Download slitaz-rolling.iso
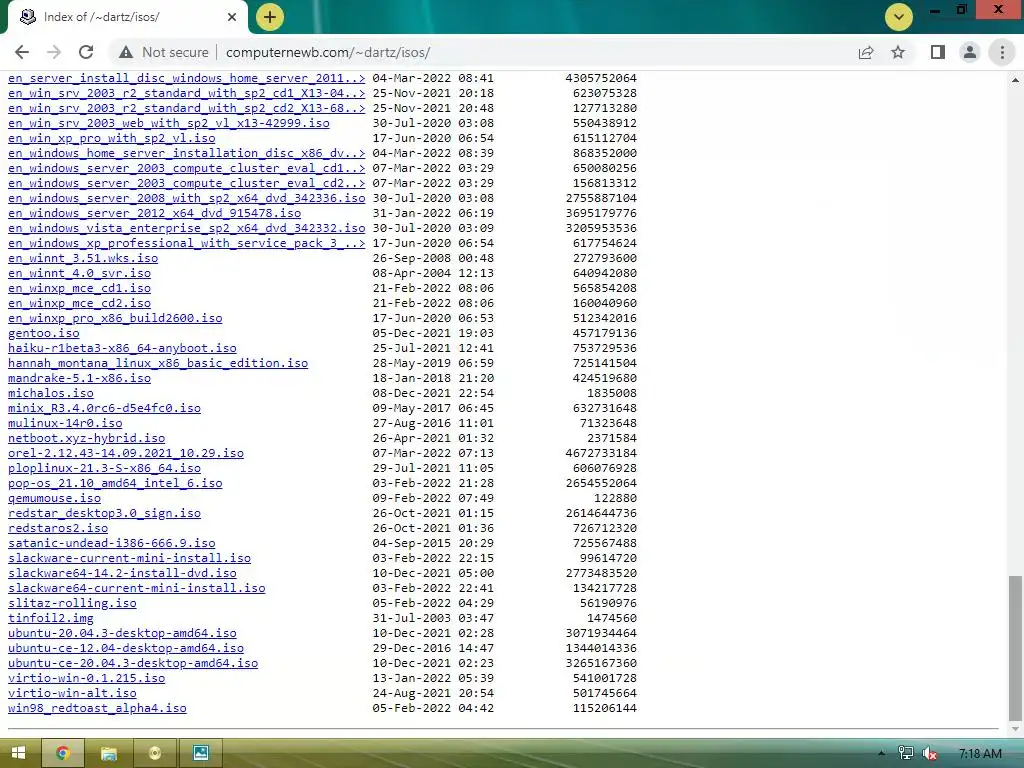Screen dimensions: 1024x768 pos(72,603)
